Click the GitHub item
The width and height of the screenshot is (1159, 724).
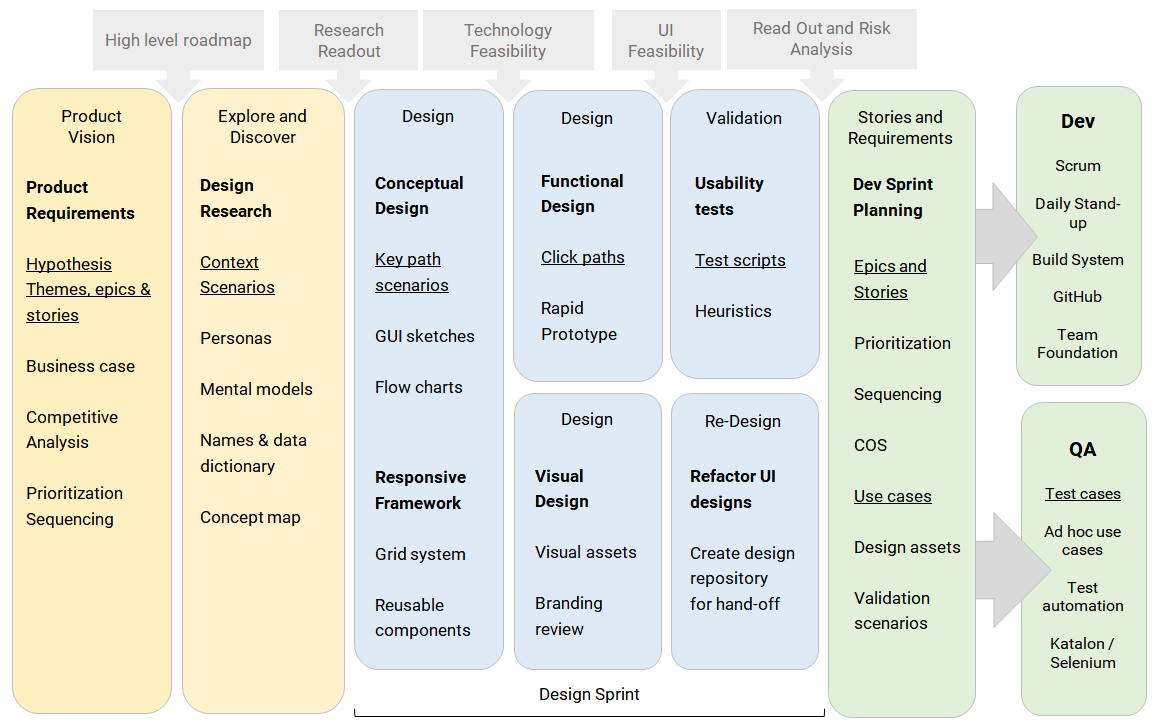1078,297
